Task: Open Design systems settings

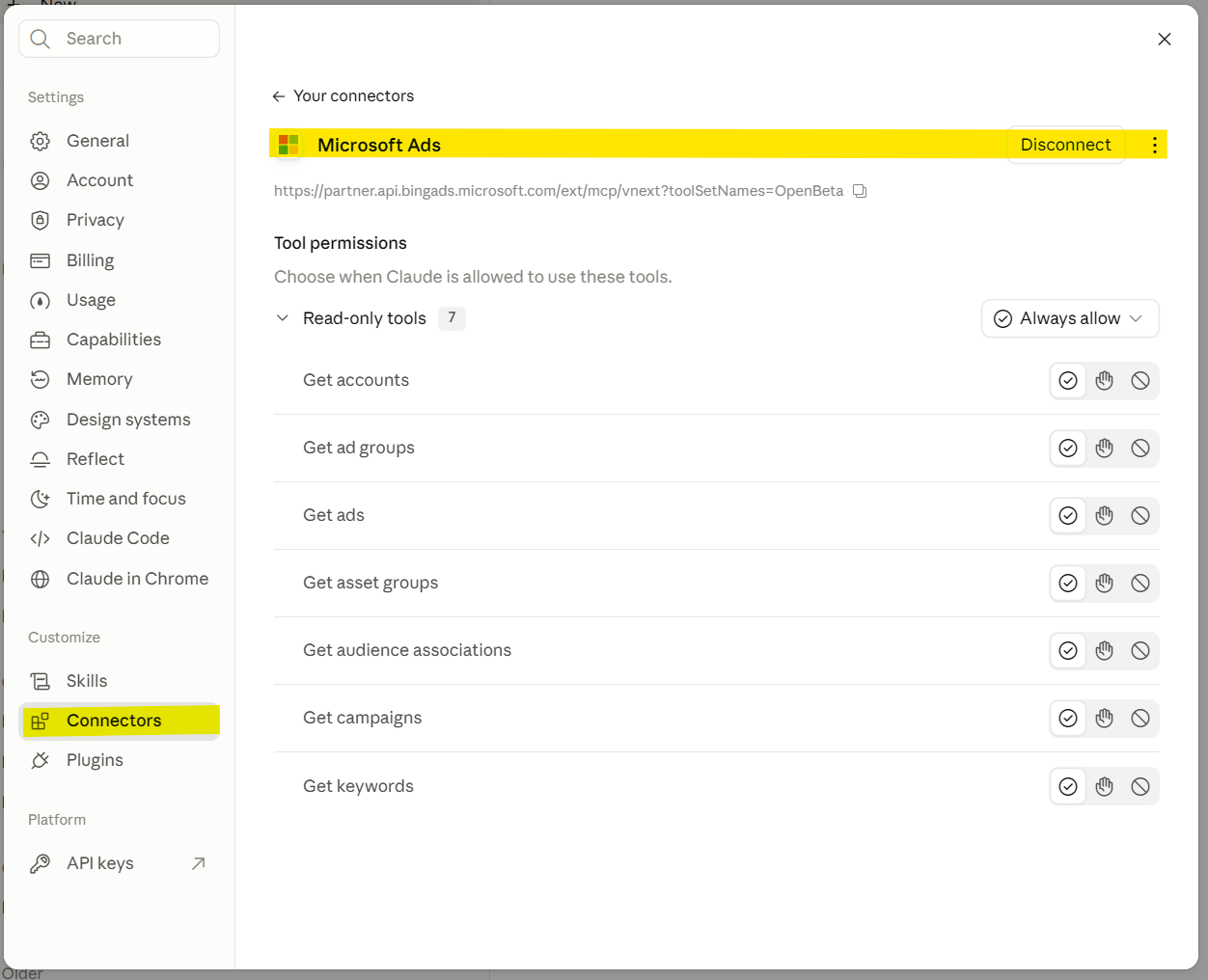Action: tap(120, 420)
